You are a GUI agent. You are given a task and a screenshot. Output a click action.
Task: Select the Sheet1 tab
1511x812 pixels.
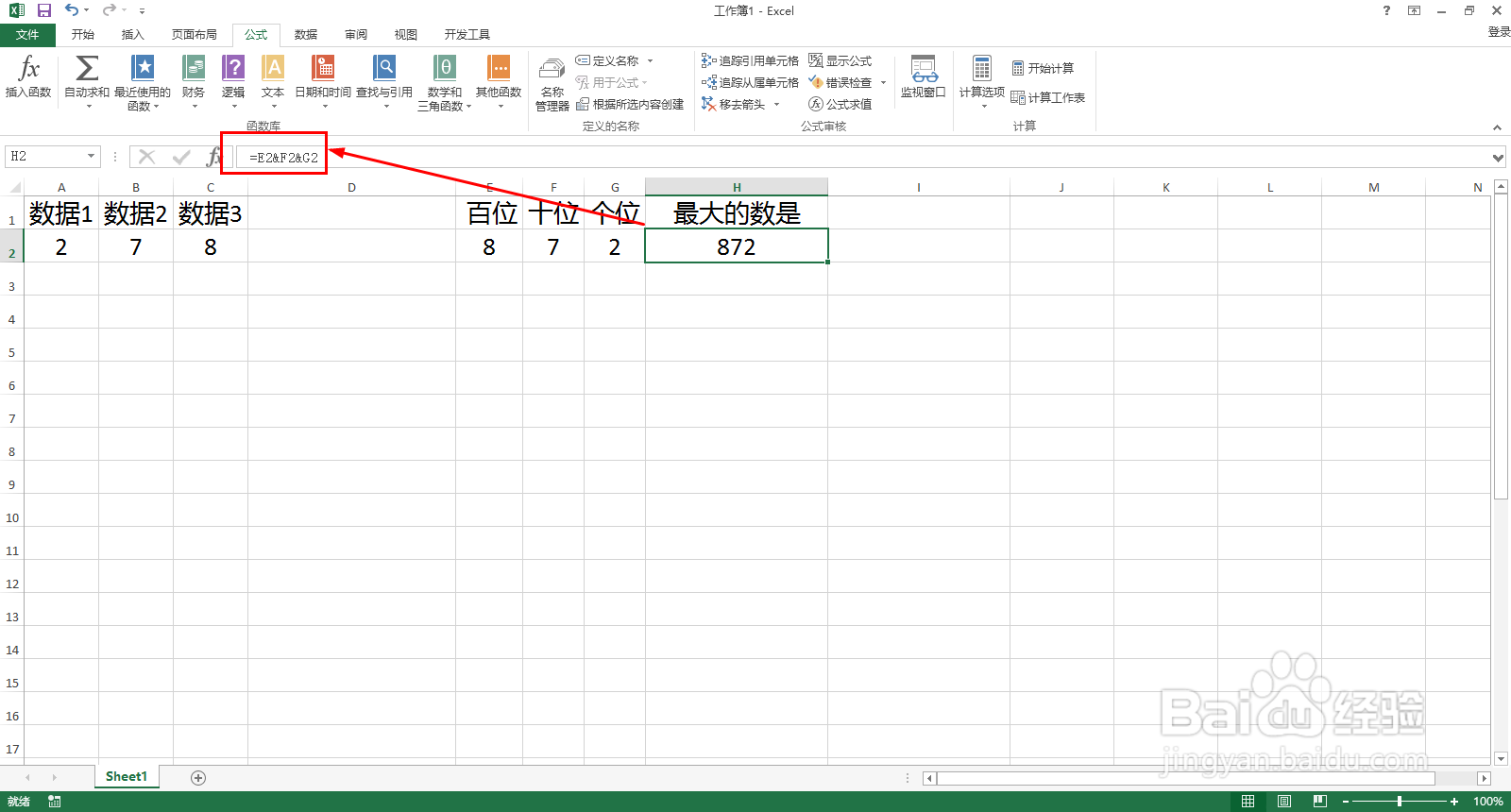127,776
